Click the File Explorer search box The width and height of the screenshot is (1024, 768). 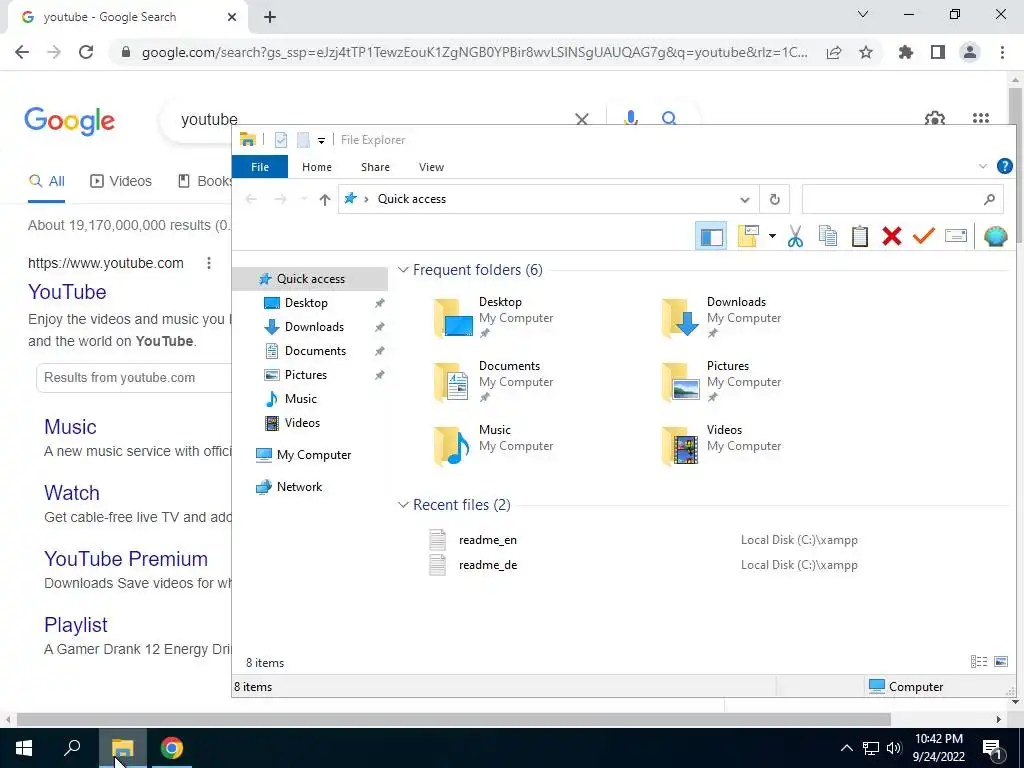click(902, 199)
